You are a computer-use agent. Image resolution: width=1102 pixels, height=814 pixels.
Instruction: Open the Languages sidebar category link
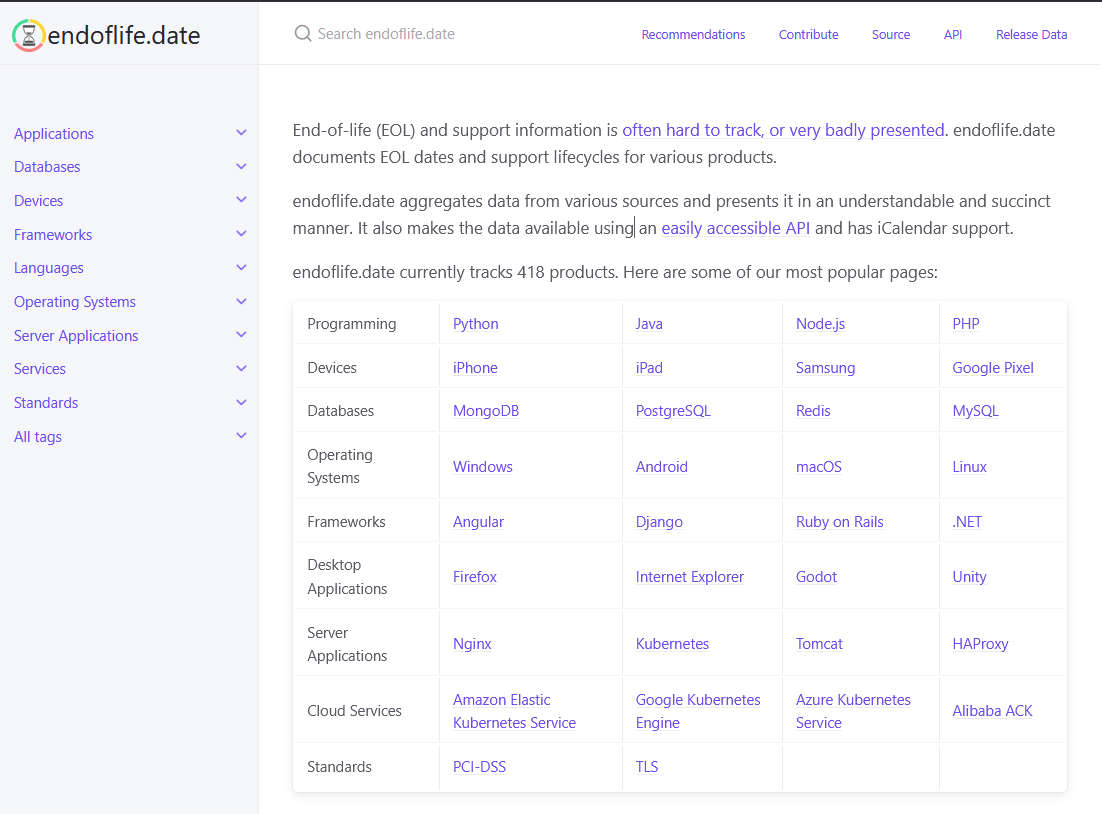pyautogui.click(x=48, y=268)
